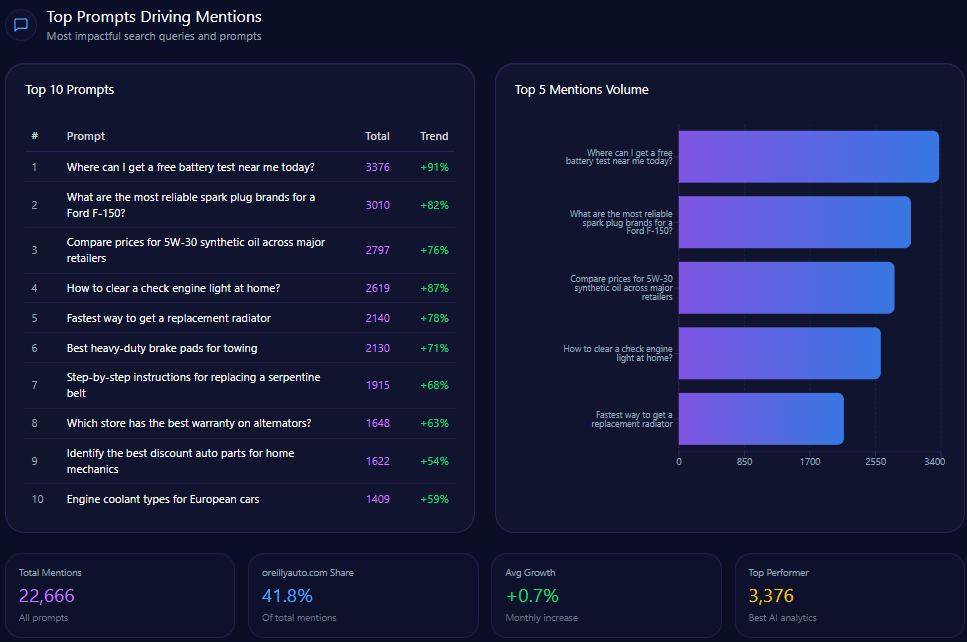This screenshot has height=642, width=967.
Task: Sort by the Total column header
Action: point(377,136)
